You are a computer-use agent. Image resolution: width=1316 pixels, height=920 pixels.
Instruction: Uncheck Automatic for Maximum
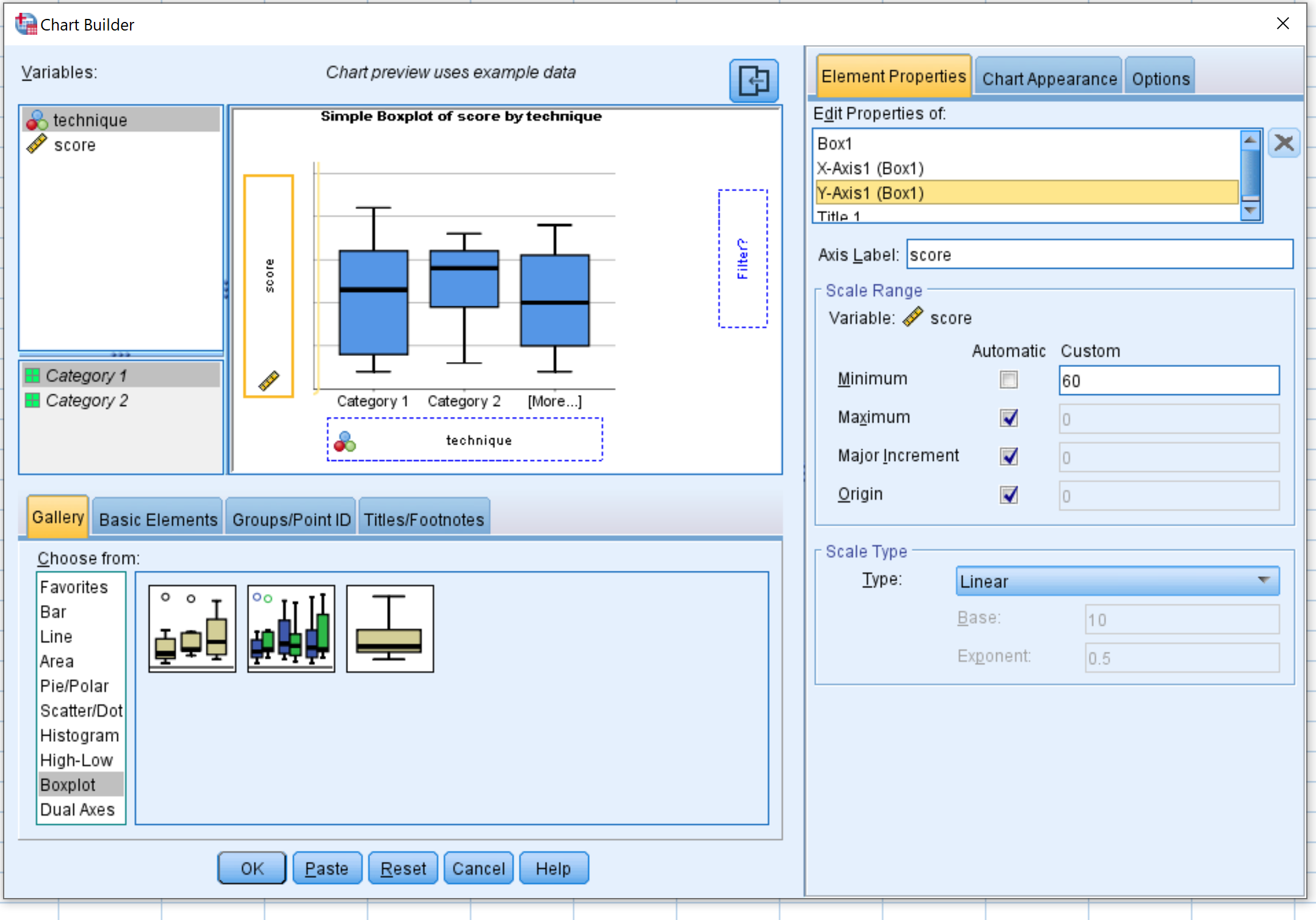pyautogui.click(x=1008, y=418)
